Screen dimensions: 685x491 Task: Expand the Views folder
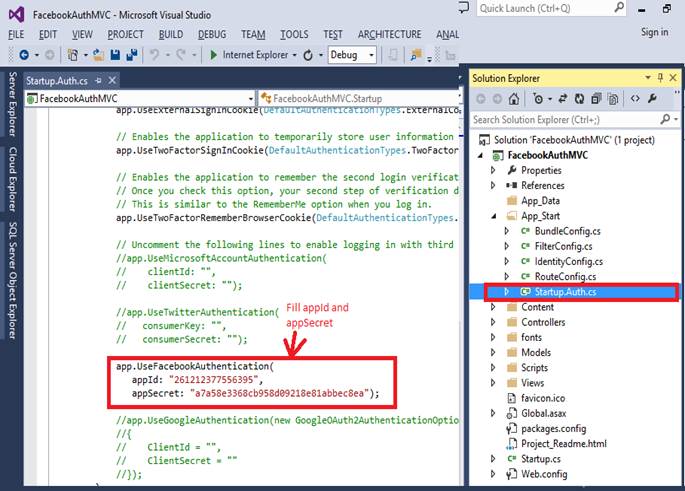click(x=493, y=383)
